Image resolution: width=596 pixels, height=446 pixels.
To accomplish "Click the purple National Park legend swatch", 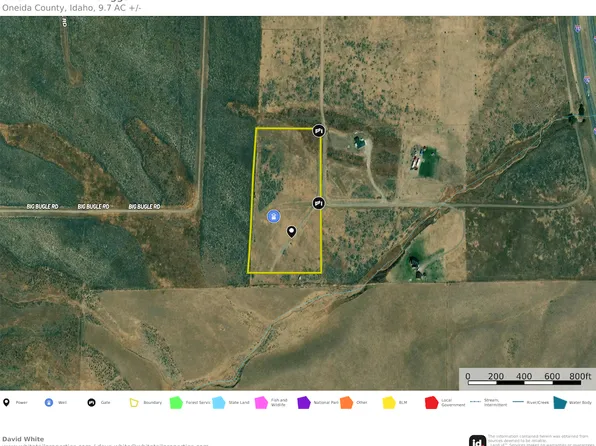I will [304, 402].
